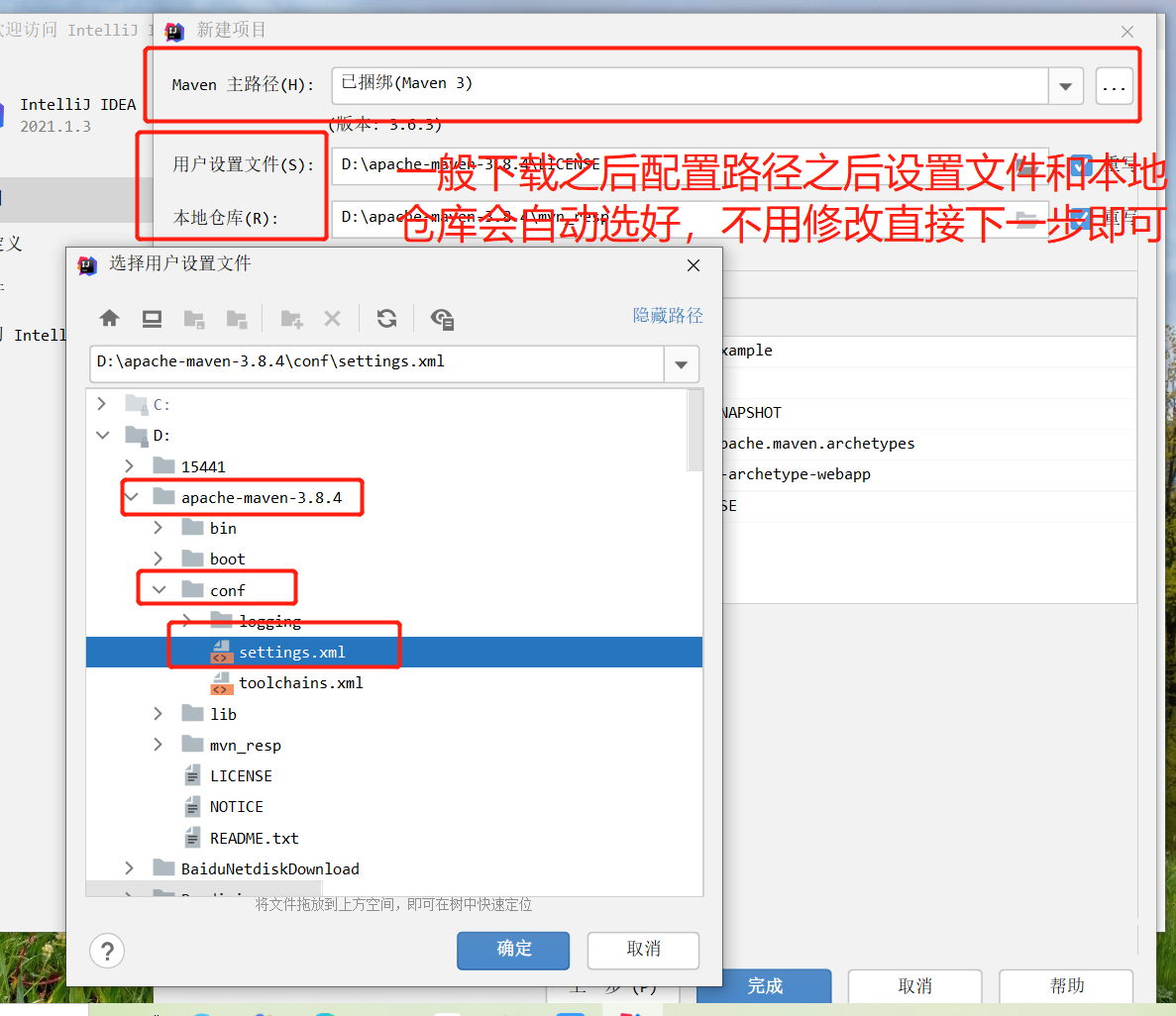Cancel the file chooser with 取消
Screen dimensions: 1176x1016
(643, 950)
